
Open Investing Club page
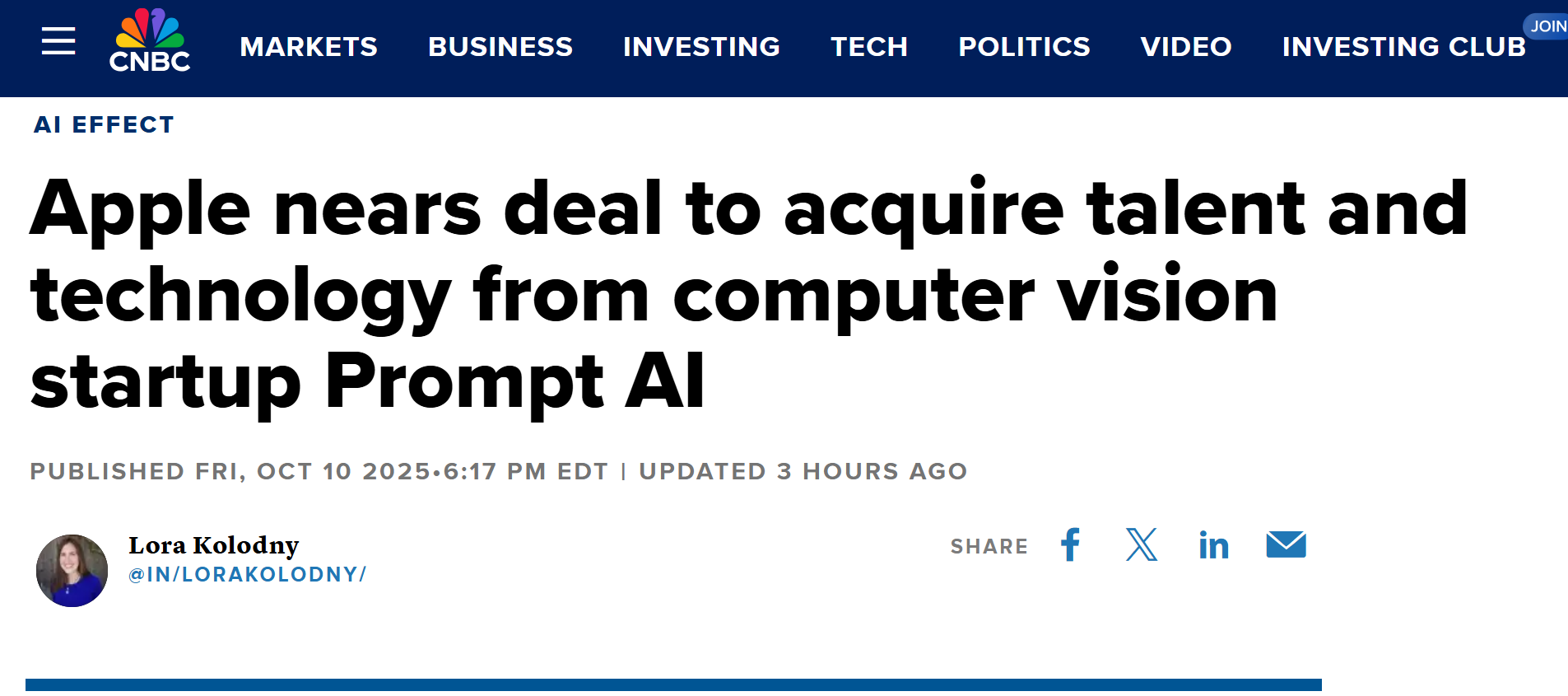[x=1403, y=47]
